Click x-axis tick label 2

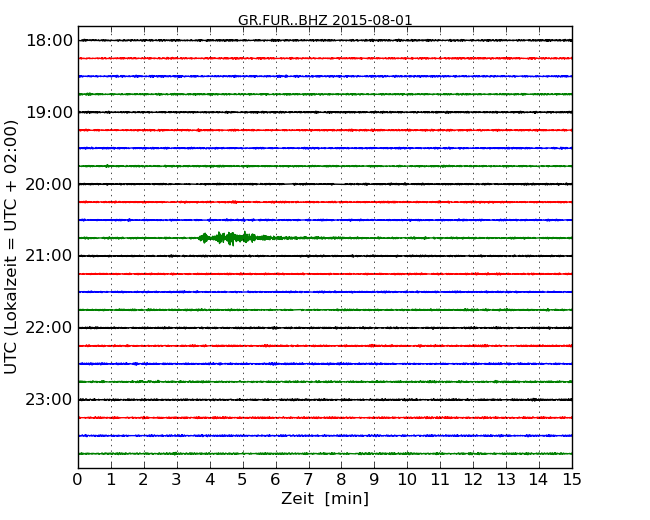[143, 479]
